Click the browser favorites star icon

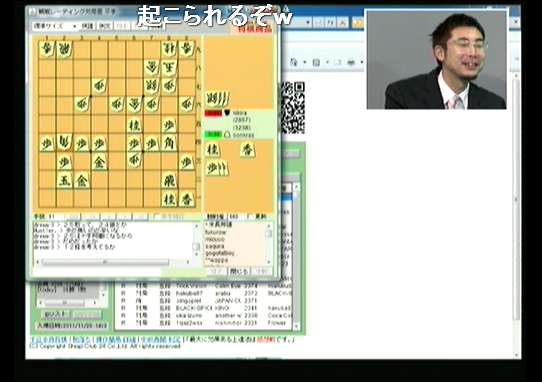pyautogui.click(x=357, y=22)
